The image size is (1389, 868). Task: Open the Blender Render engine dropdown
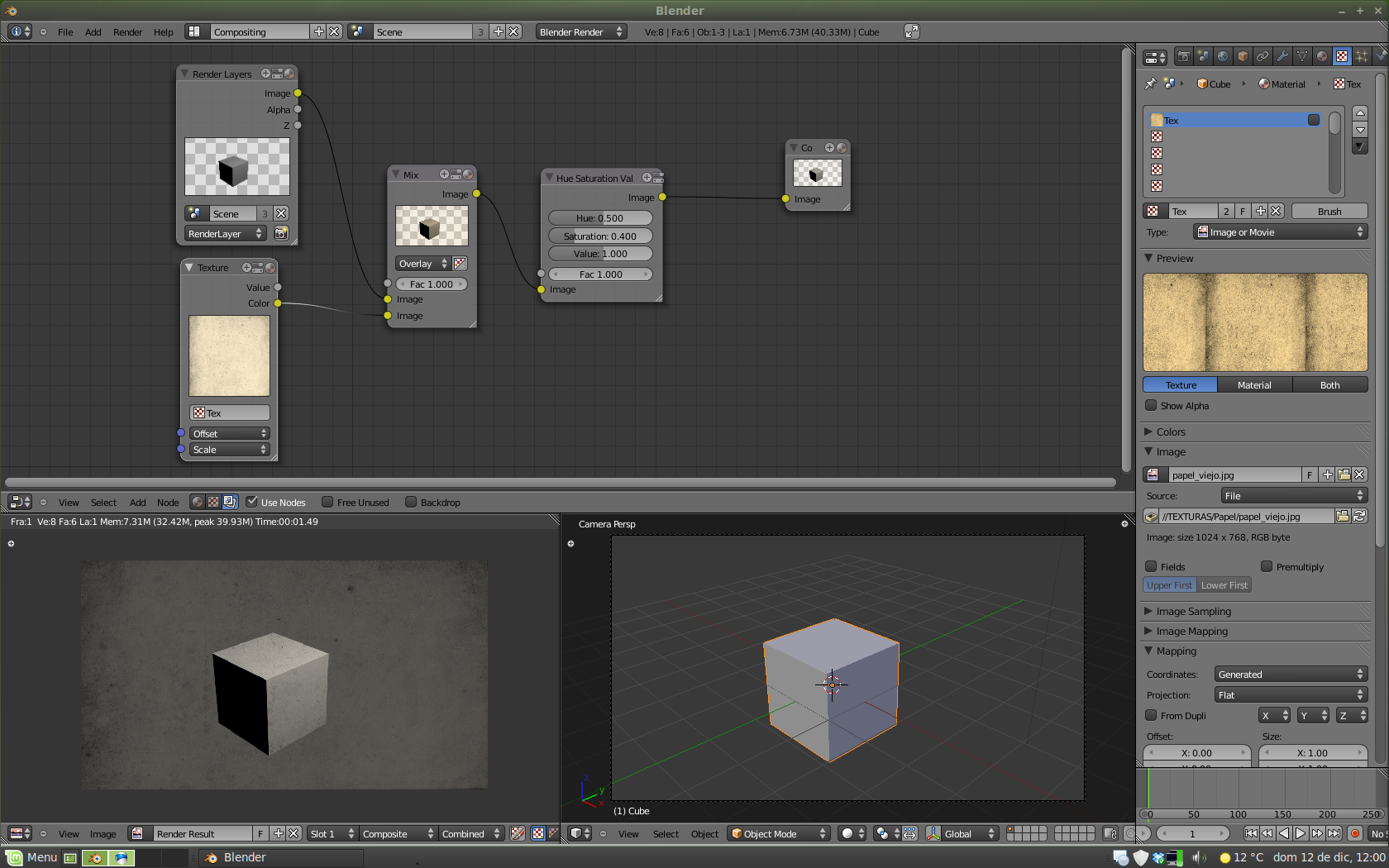tap(581, 31)
